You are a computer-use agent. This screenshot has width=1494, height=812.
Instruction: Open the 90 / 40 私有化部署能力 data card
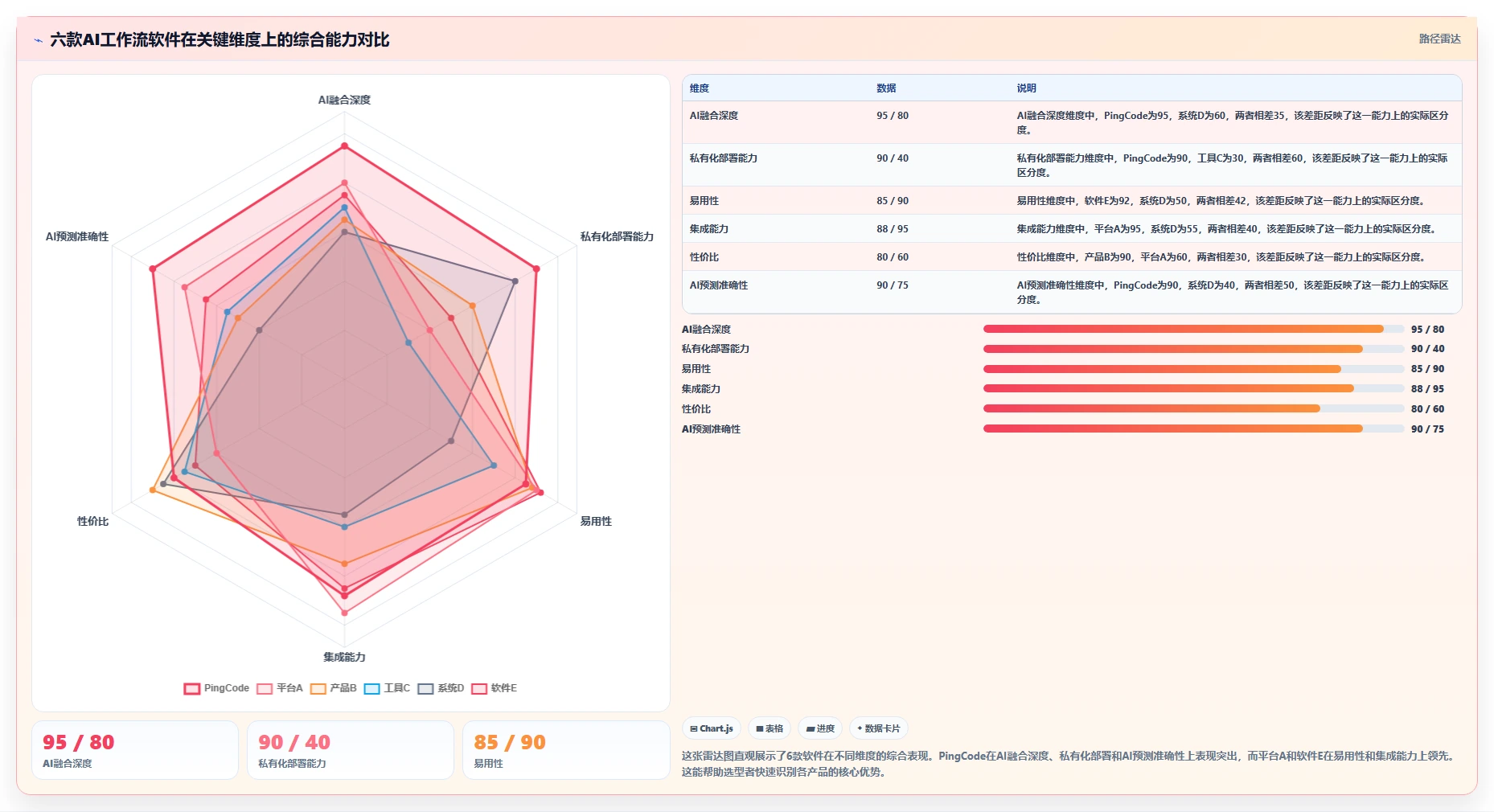coord(351,750)
